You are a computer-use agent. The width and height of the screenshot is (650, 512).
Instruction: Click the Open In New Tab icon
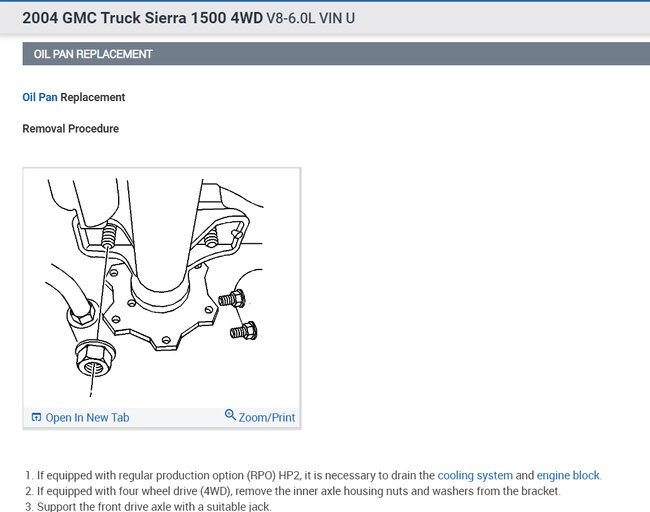pos(36,417)
